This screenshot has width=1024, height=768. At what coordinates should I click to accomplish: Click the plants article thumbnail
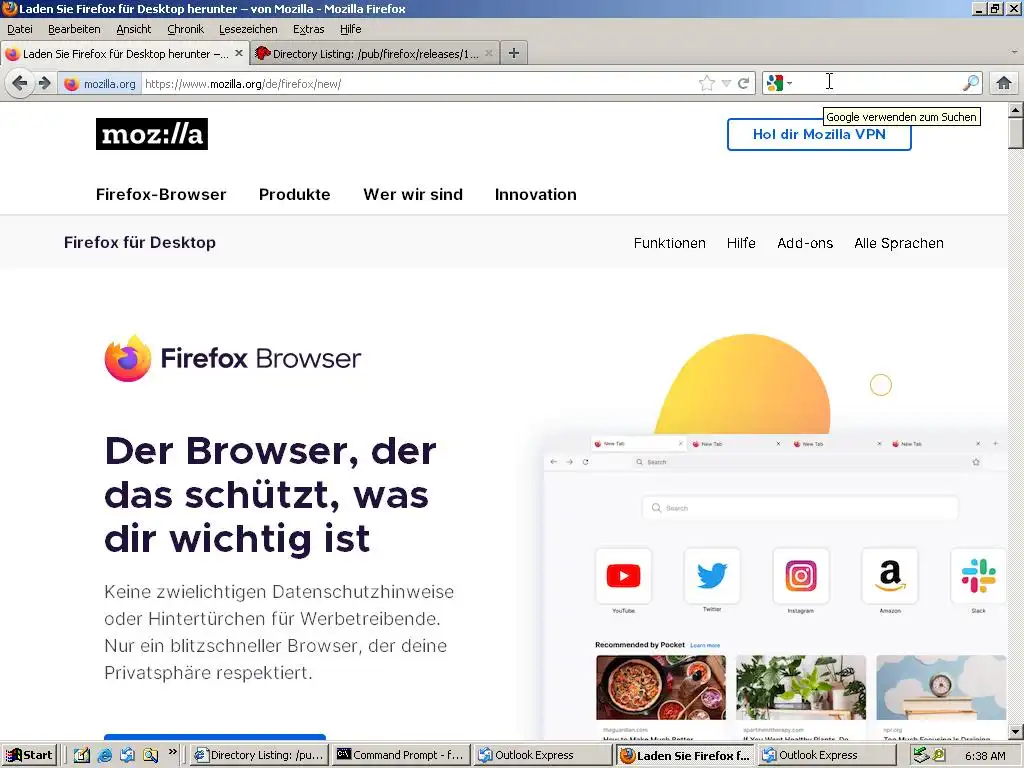pos(801,688)
